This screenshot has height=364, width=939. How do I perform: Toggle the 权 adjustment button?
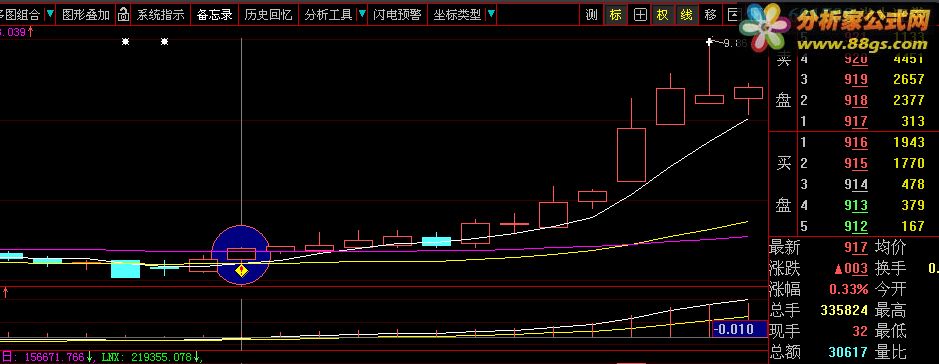662,15
